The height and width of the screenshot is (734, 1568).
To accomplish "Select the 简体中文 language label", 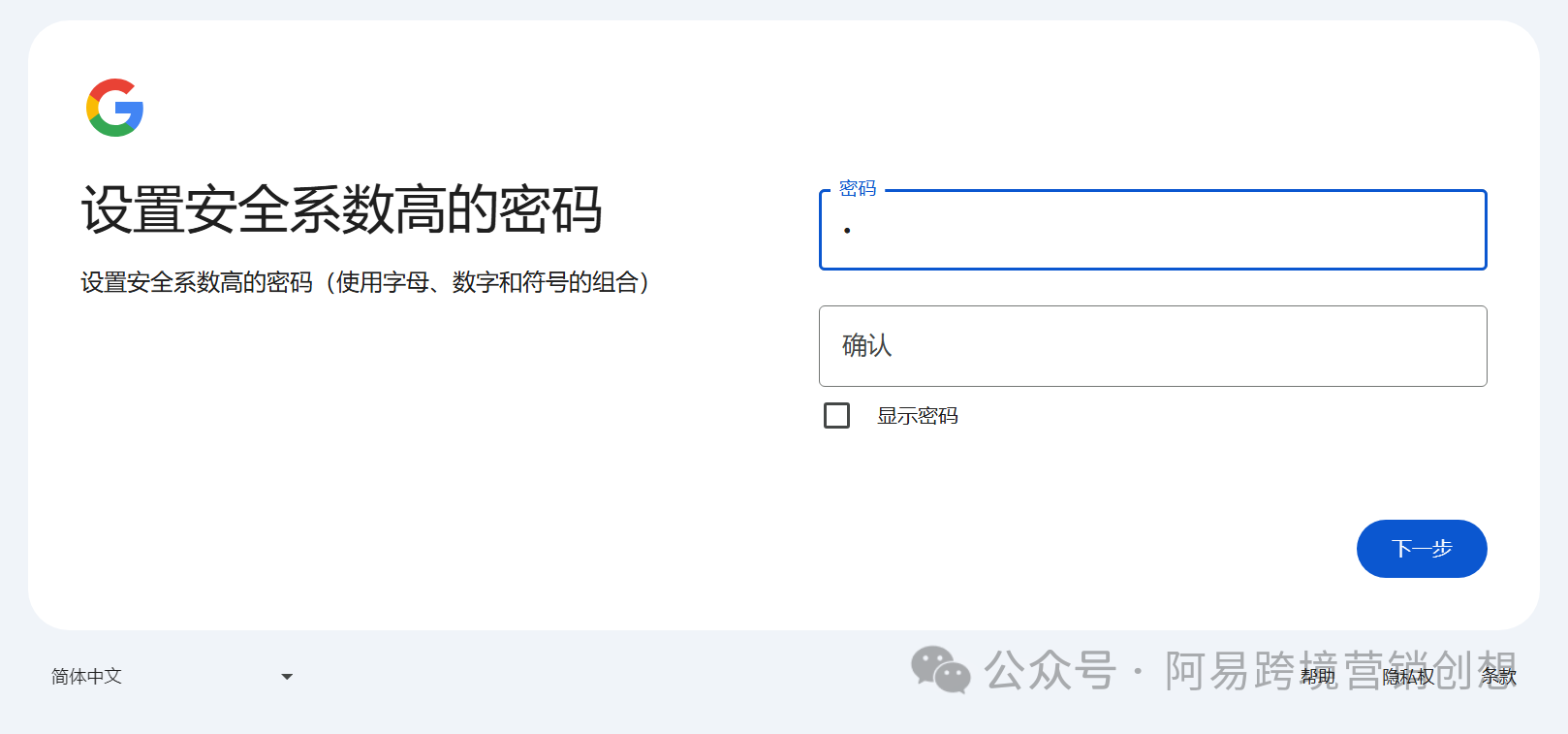I will coord(87,677).
